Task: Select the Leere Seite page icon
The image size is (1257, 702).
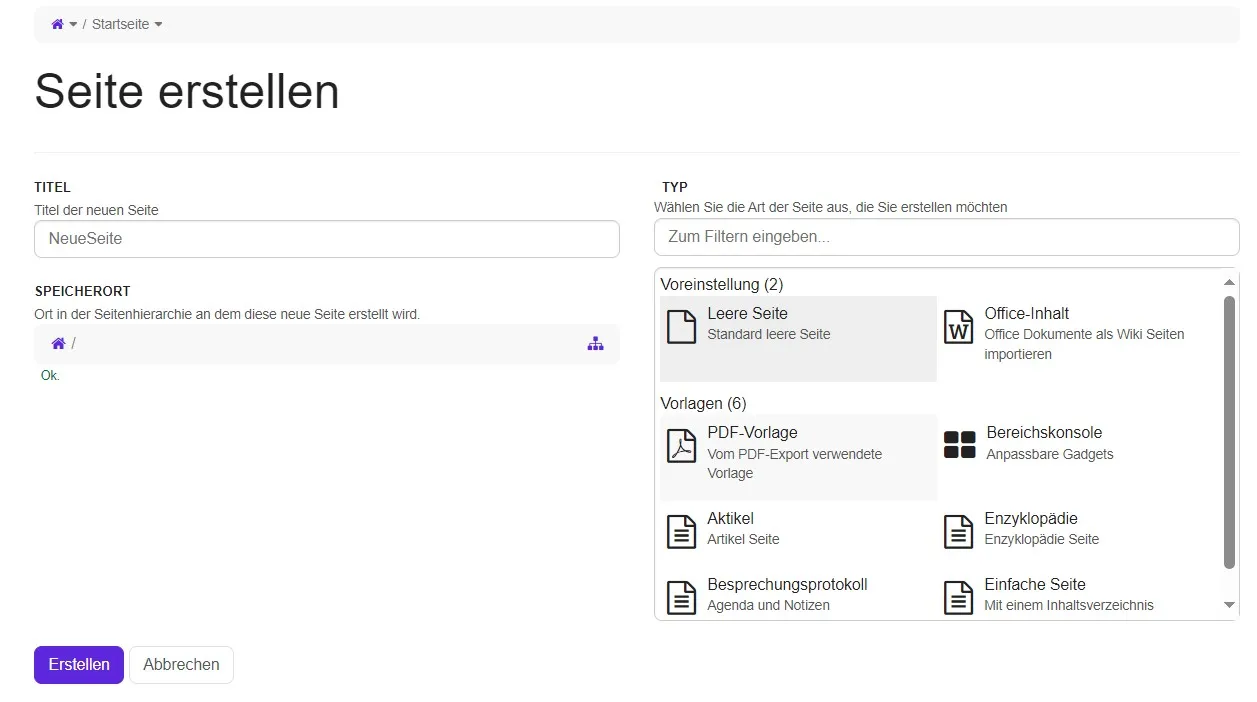Action: [681, 327]
